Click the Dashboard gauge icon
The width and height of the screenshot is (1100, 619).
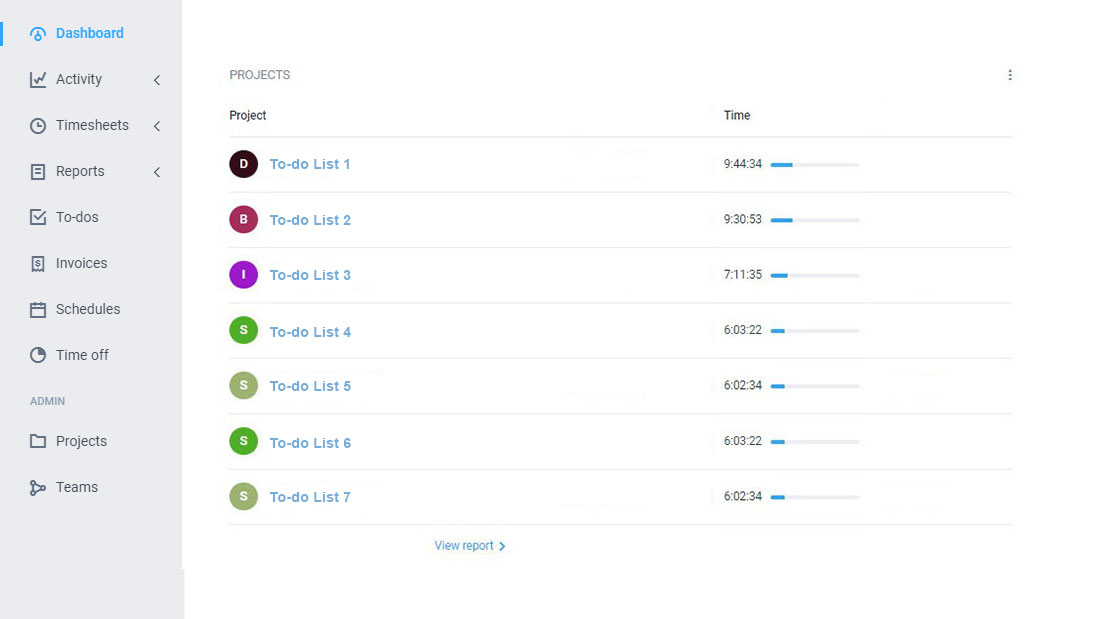(38, 34)
